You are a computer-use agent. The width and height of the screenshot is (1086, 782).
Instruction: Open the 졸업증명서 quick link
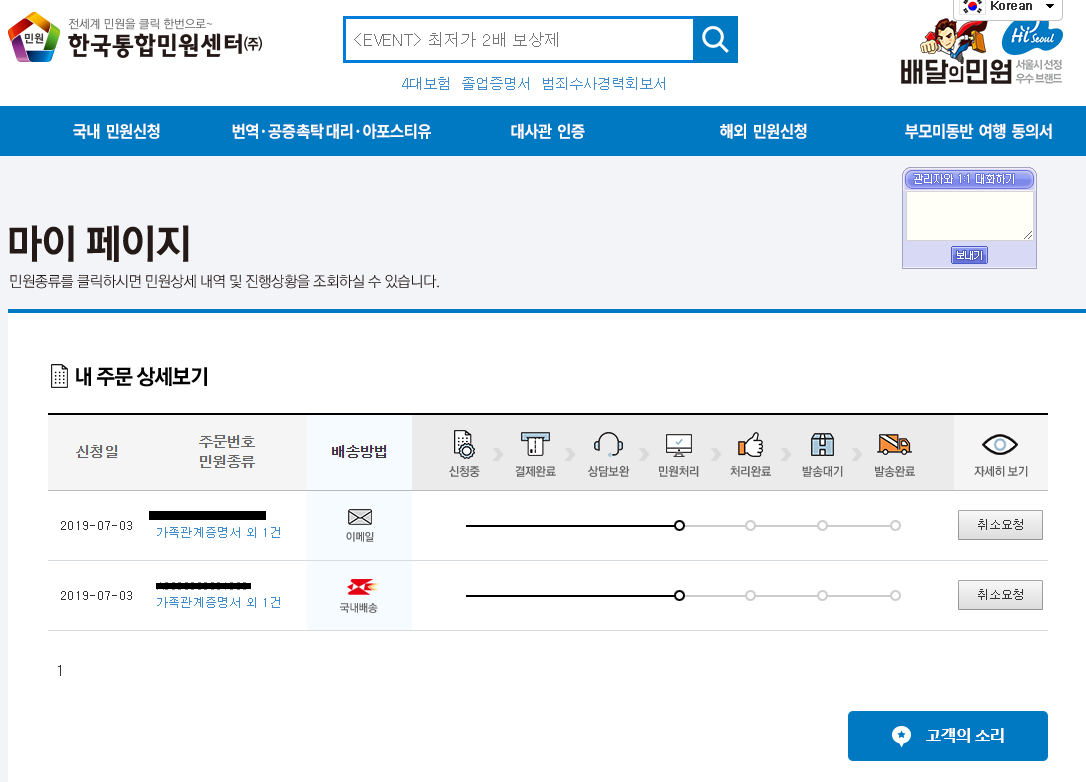coord(496,84)
